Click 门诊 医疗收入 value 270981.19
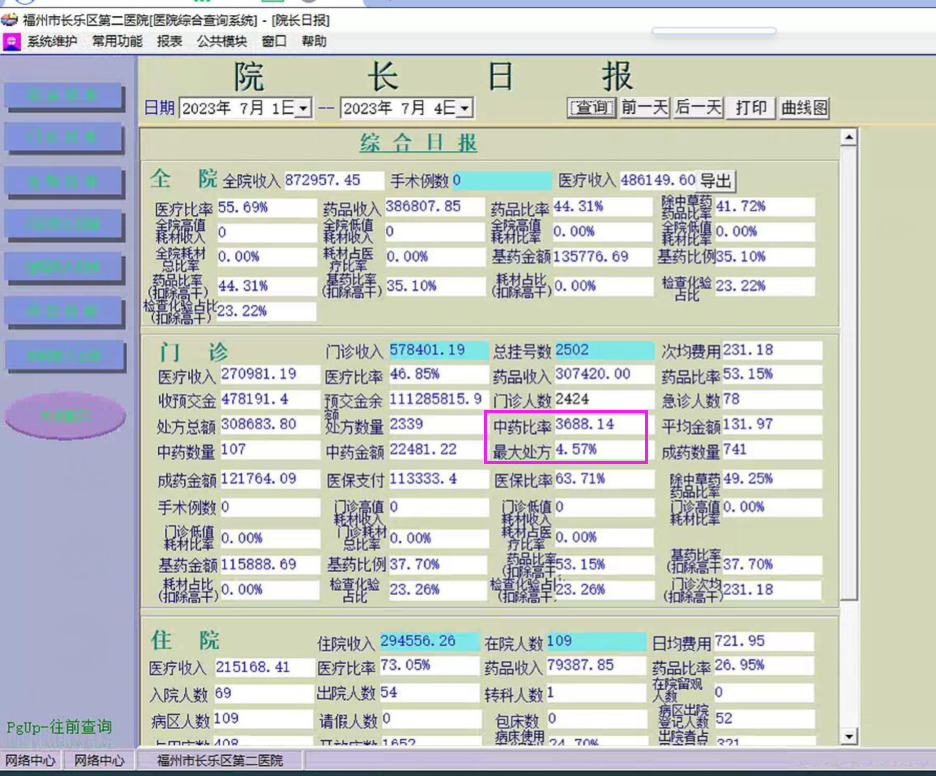This screenshot has width=936, height=776. pos(270,374)
